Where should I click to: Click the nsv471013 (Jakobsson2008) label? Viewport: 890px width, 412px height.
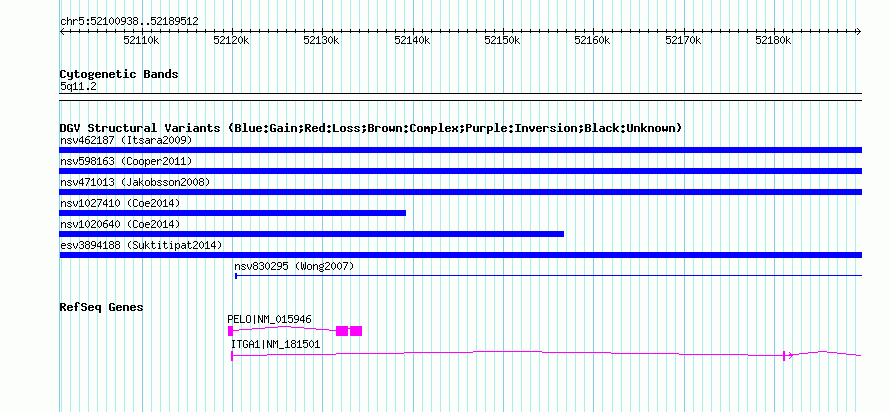[x=135, y=182]
